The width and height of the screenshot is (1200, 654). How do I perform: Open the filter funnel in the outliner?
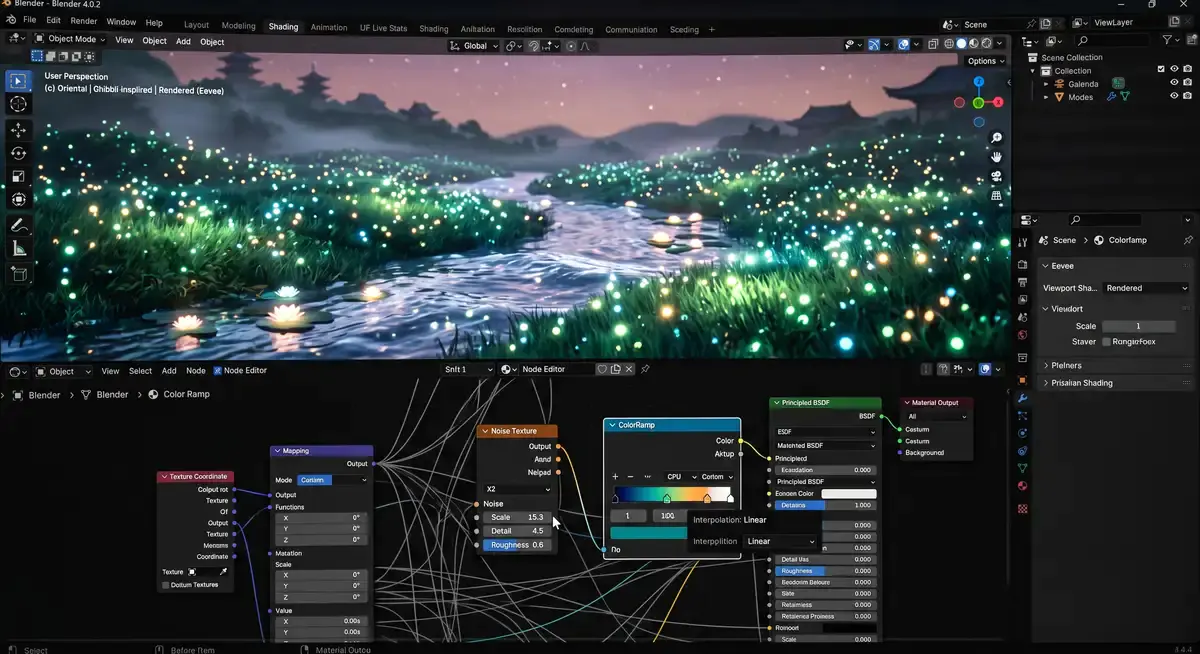tap(1168, 39)
